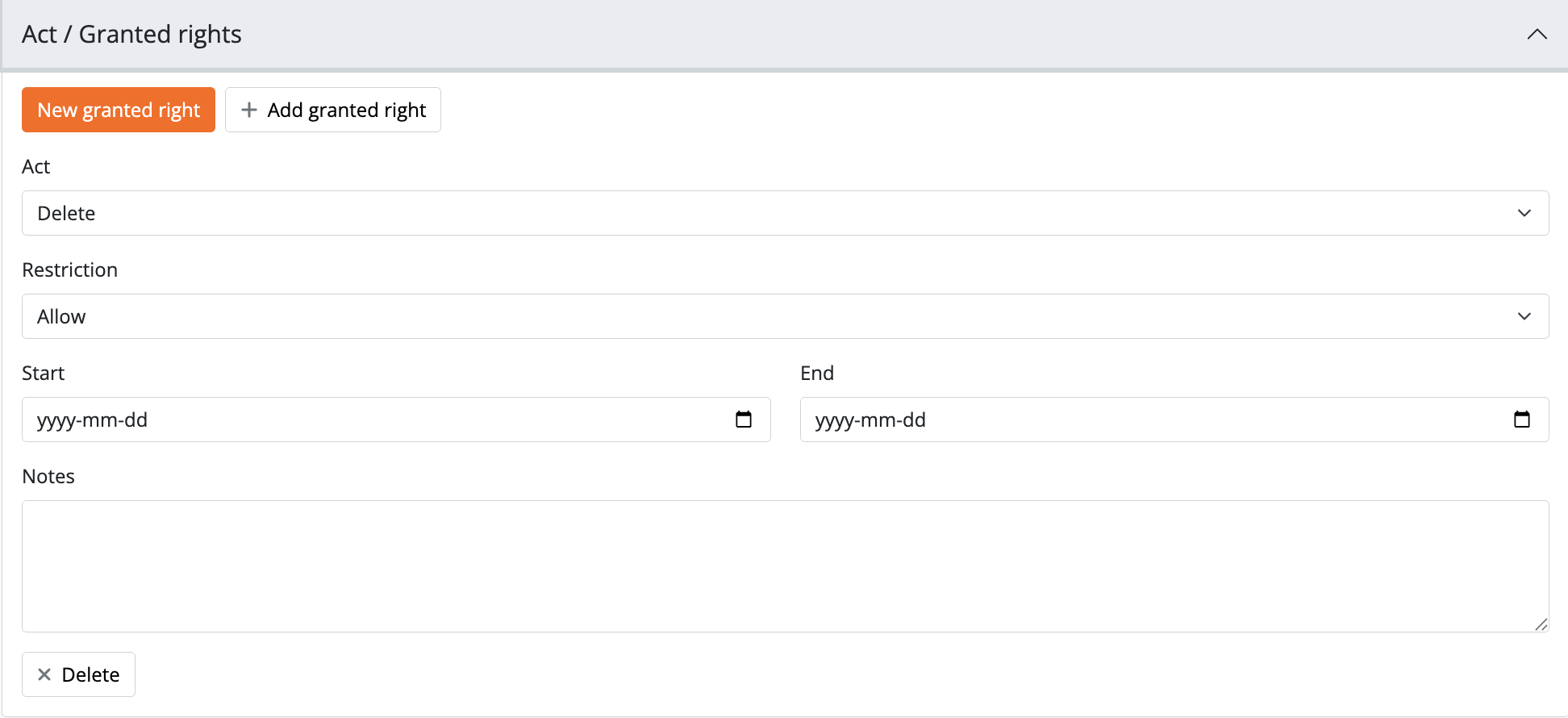
Task: Click the Delete button below Notes
Action: pyautogui.click(x=79, y=674)
